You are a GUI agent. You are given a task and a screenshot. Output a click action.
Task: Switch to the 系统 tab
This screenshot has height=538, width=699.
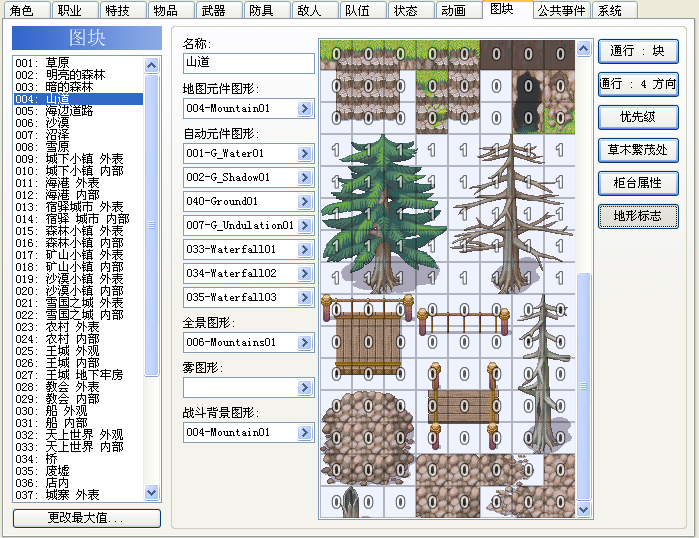click(615, 10)
